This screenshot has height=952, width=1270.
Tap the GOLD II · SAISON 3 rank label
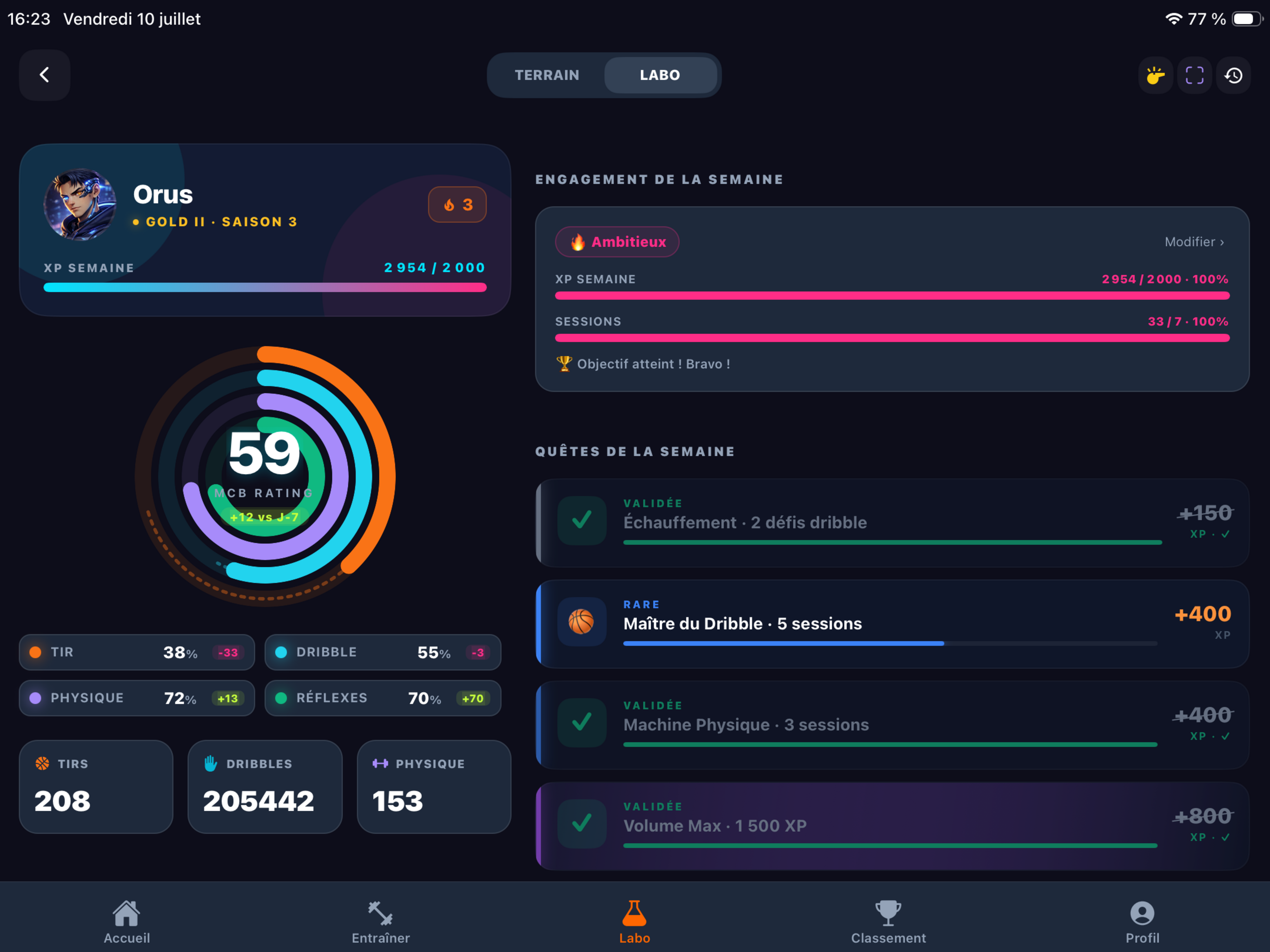222,222
